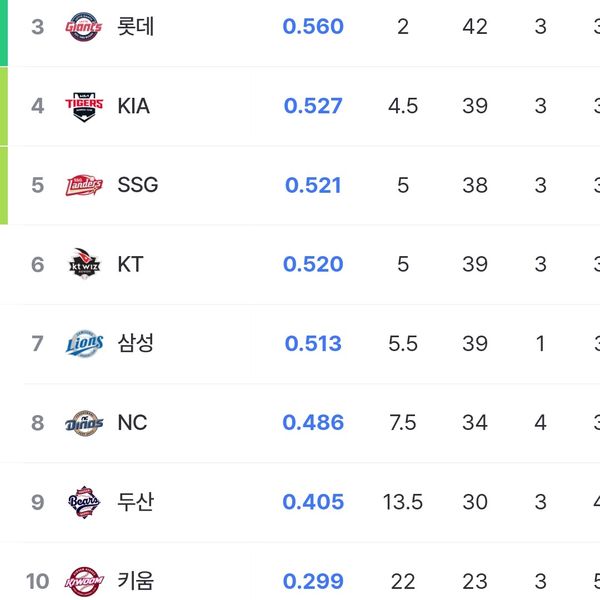Click games behind value 13.5
Image resolution: width=600 pixels, height=600 pixels.
click(402, 502)
